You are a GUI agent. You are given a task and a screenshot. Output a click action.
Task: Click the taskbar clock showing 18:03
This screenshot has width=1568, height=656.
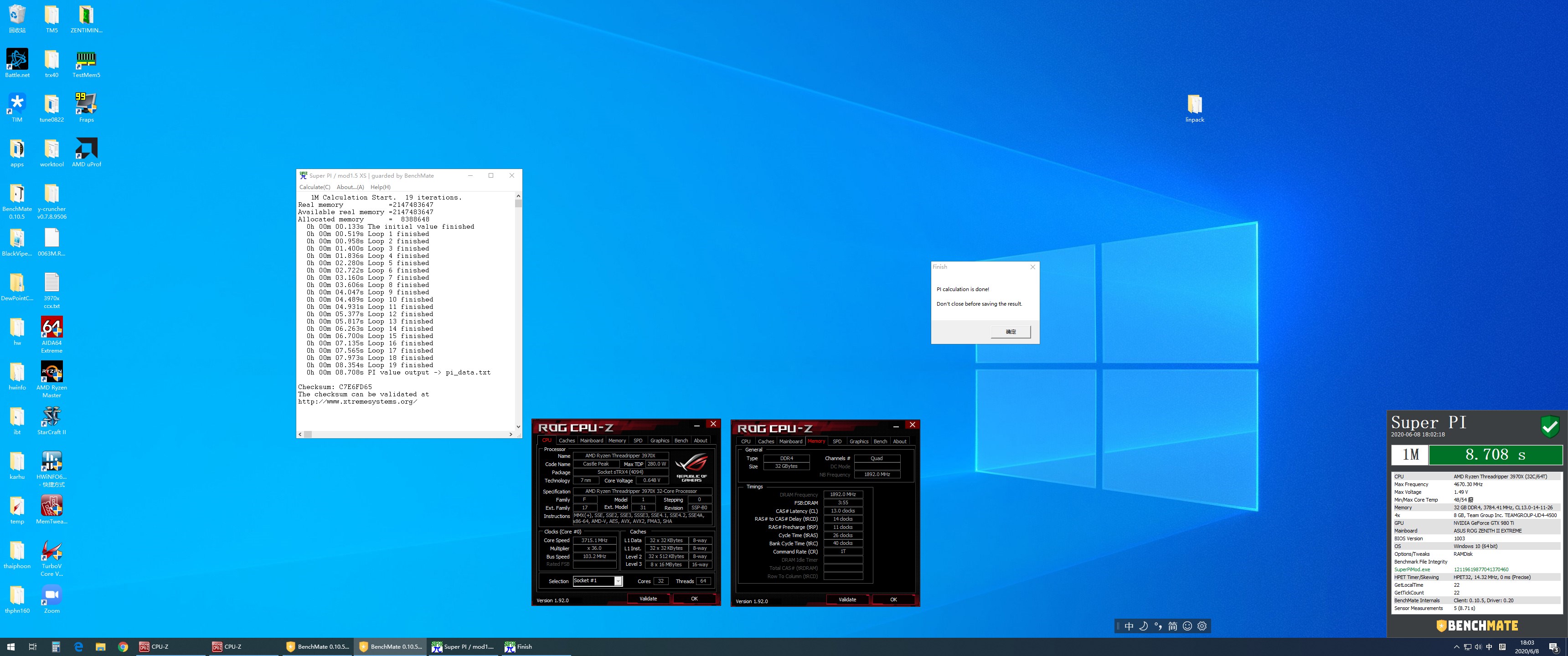[1527, 647]
